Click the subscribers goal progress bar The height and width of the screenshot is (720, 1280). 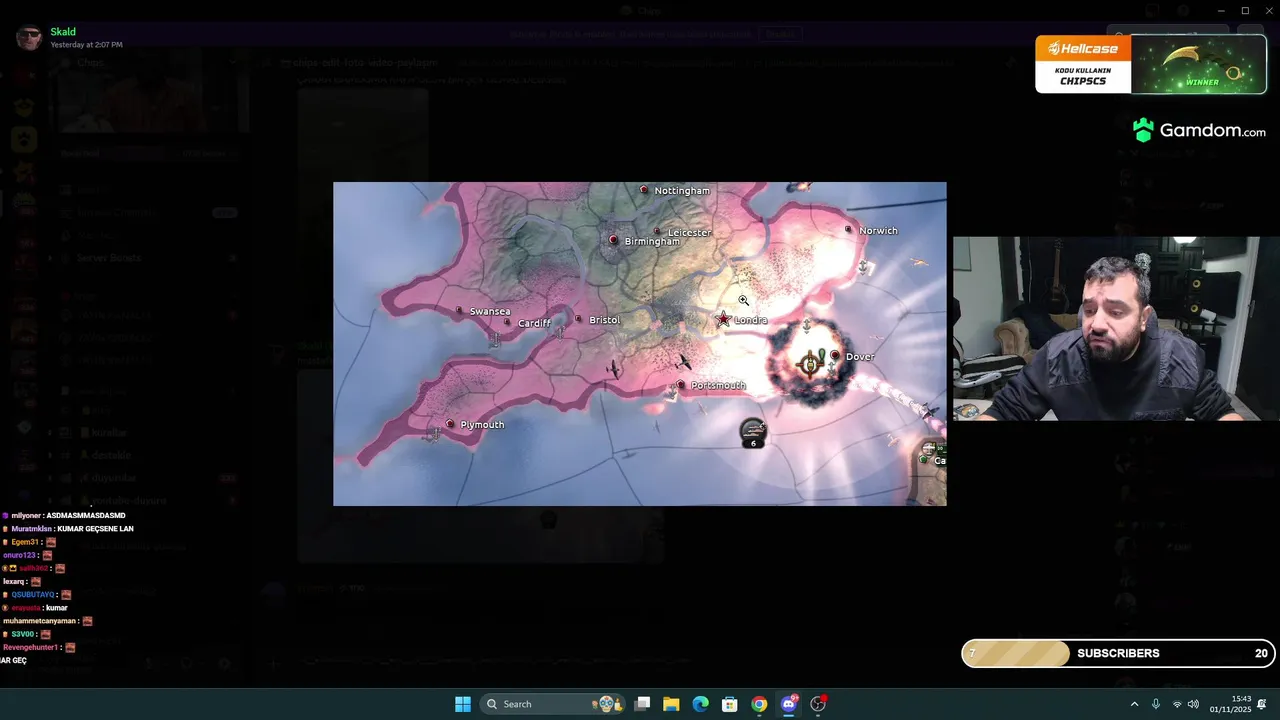pos(1118,653)
